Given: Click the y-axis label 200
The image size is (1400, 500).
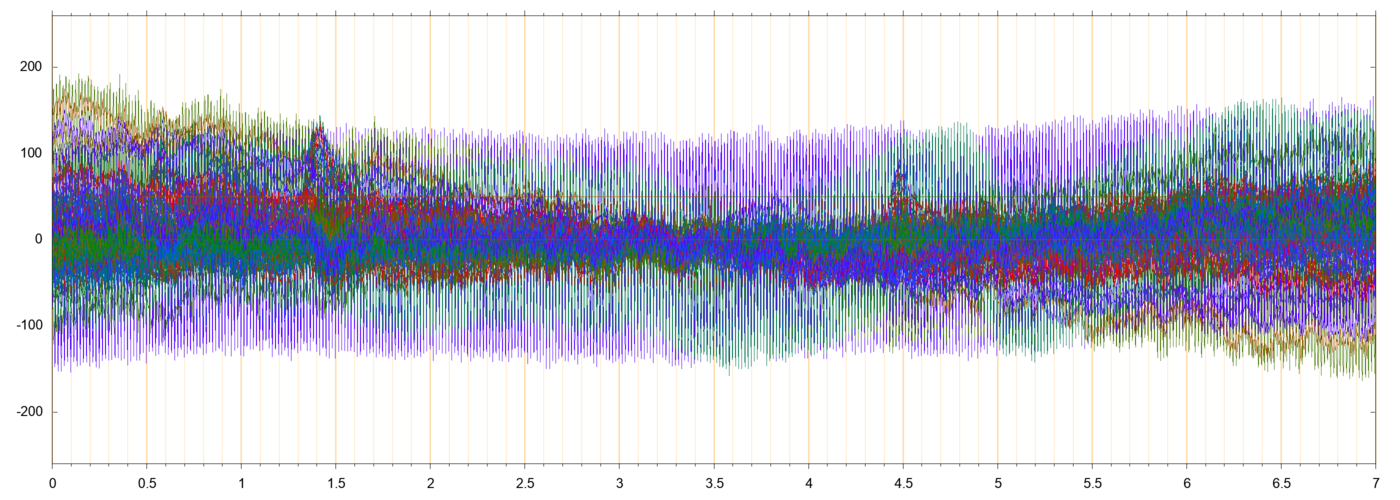Looking at the screenshot, I should [x=32, y=67].
